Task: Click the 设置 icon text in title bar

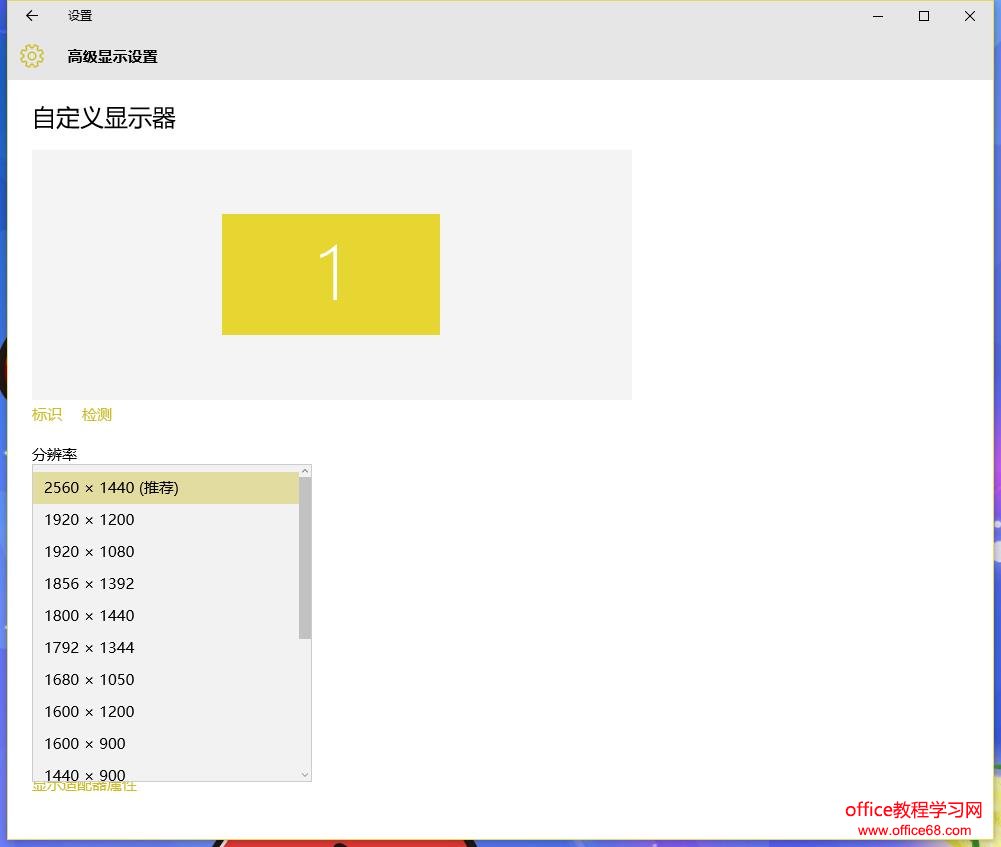Action: click(x=80, y=16)
